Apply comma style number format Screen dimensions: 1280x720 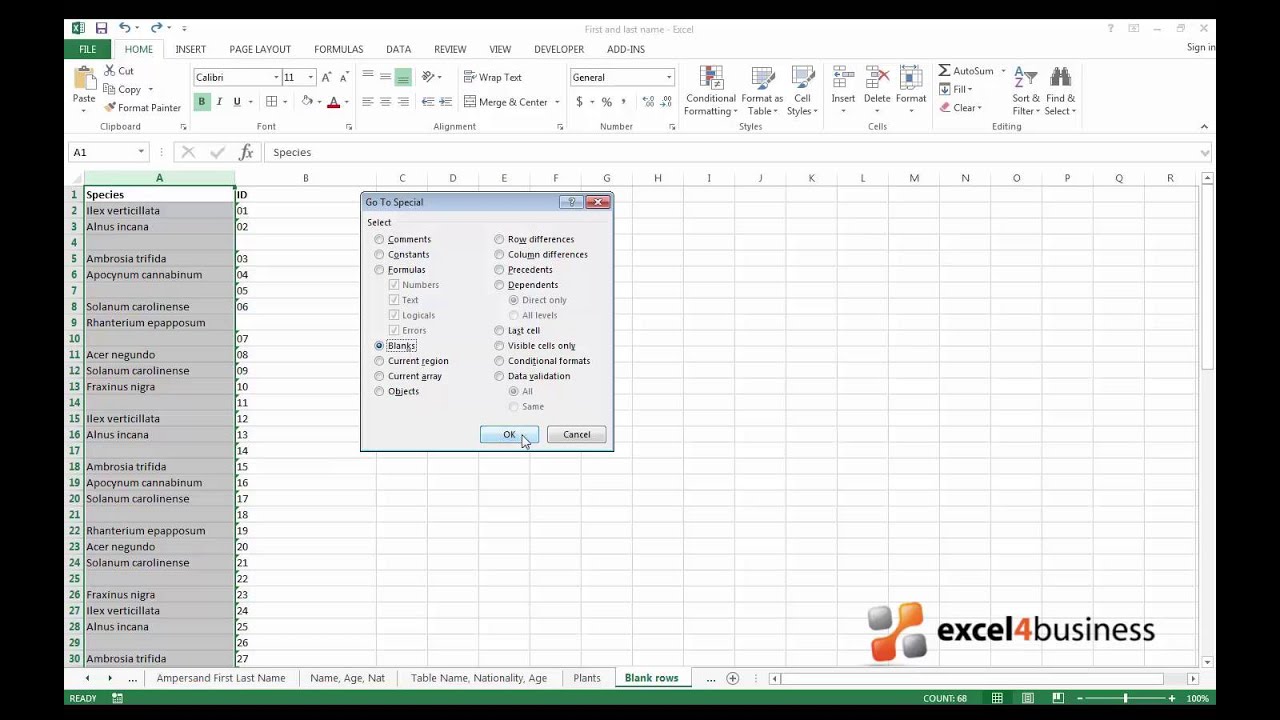pyautogui.click(x=623, y=102)
